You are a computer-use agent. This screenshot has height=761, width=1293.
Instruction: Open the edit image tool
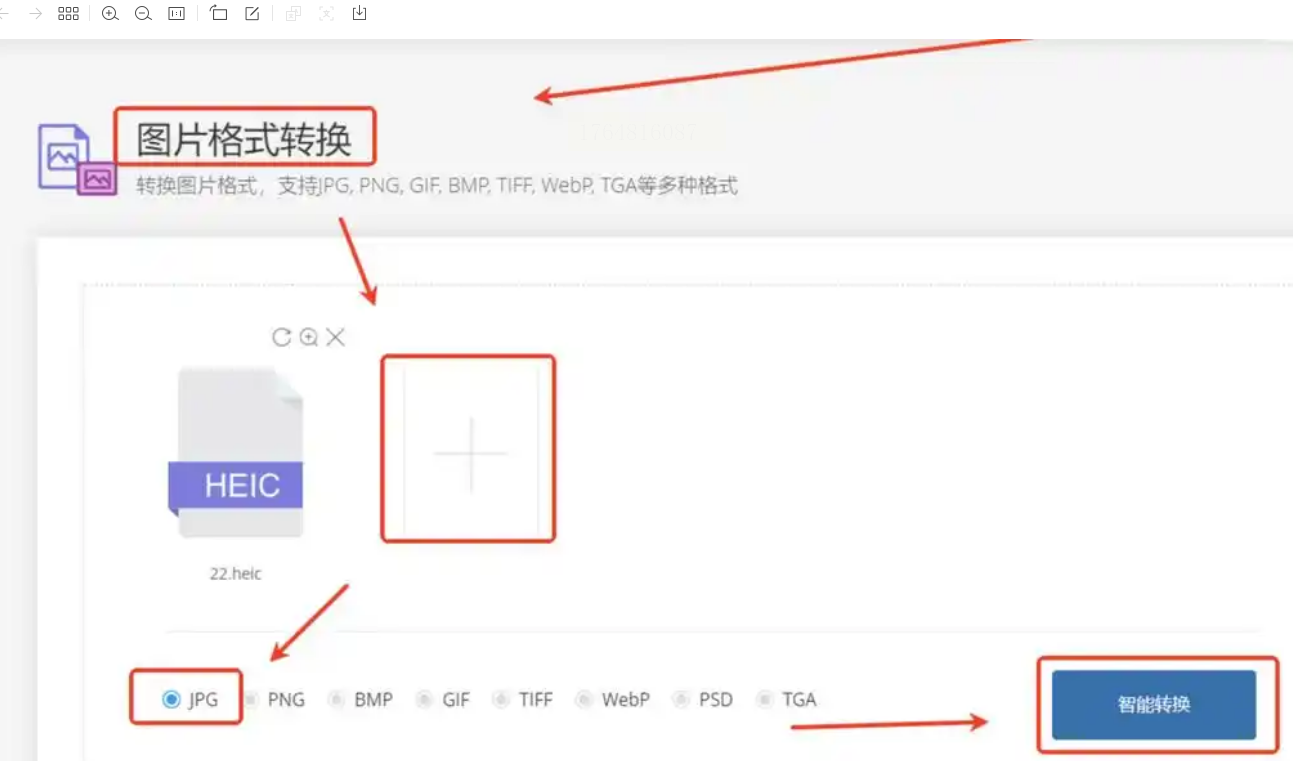tap(252, 14)
